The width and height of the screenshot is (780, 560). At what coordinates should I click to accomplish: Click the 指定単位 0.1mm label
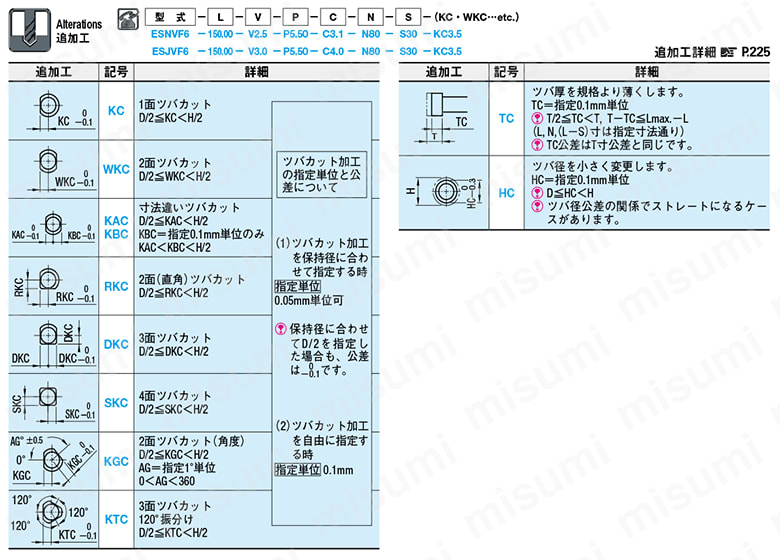314,470
